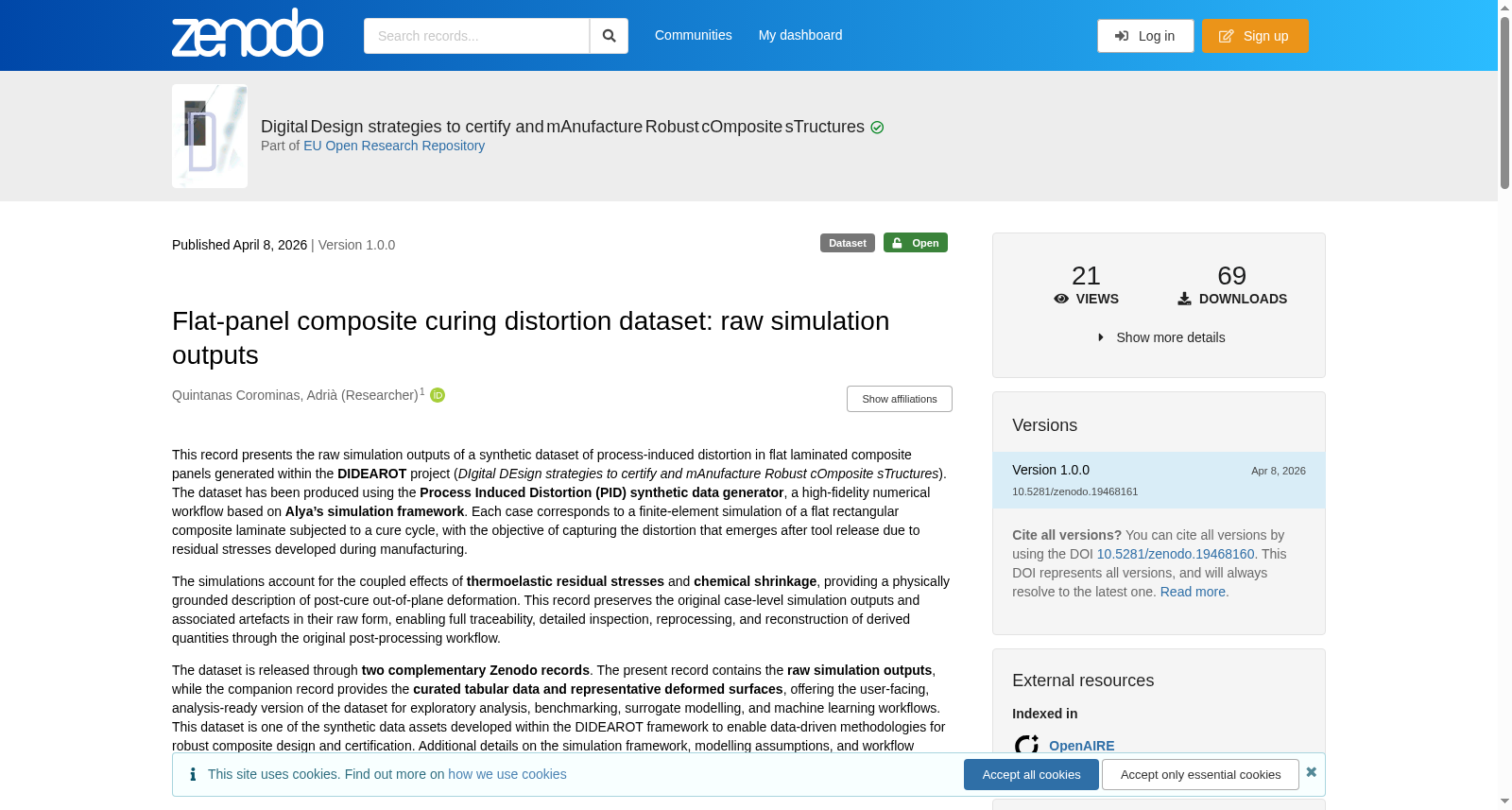The height and width of the screenshot is (810, 1512).
Task: Click the Zenodo logo
Action: [248, 33]
